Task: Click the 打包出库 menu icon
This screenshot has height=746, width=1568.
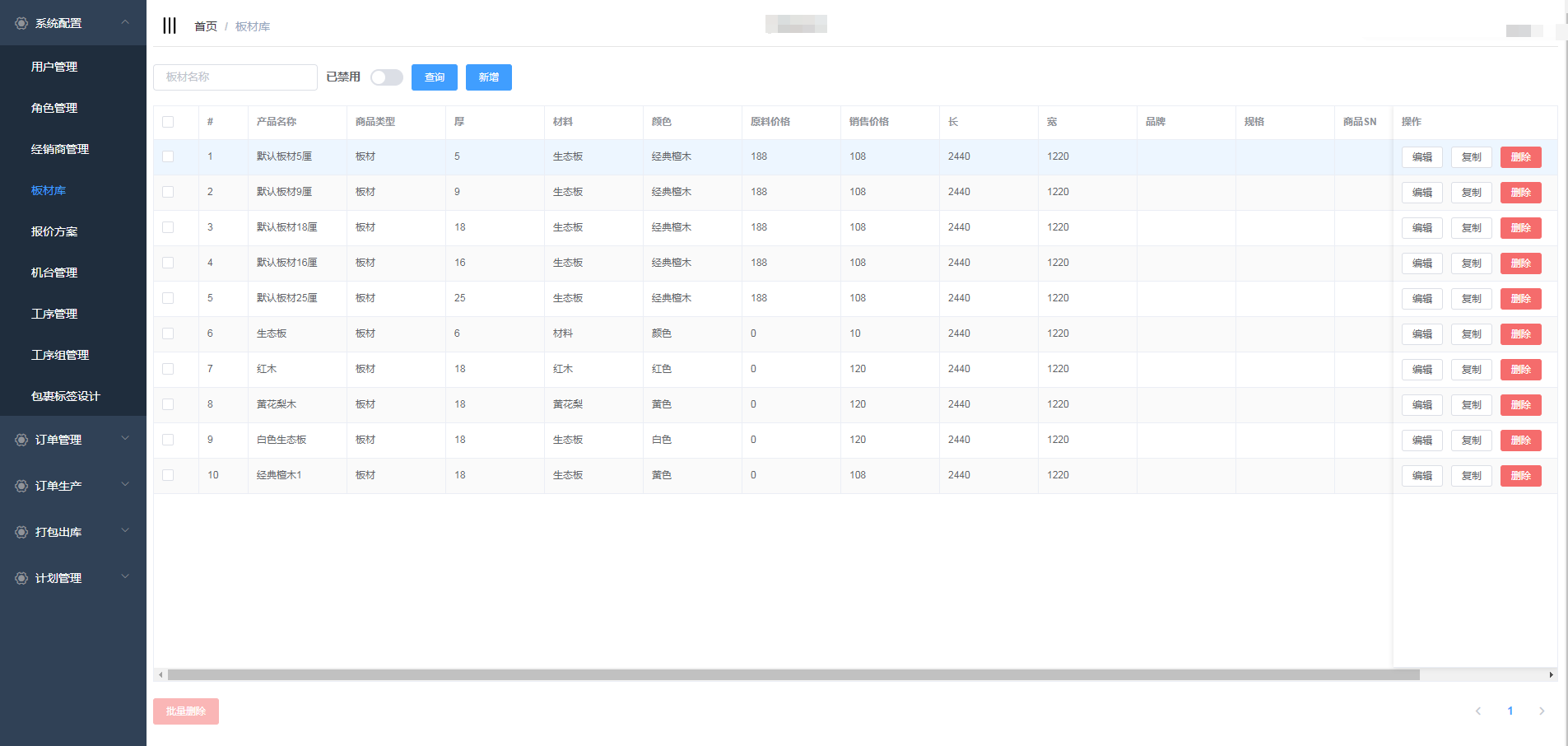Action: pos(21,532)
